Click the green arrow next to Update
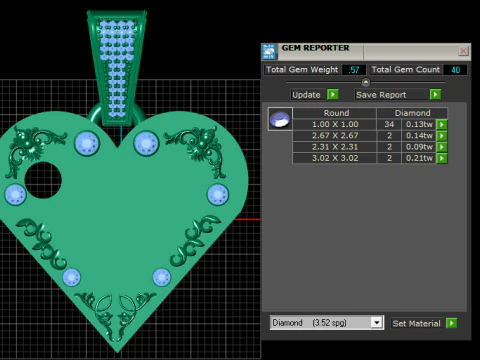The height and width of the screenshot is (360, 480). (x=333, y=95)
